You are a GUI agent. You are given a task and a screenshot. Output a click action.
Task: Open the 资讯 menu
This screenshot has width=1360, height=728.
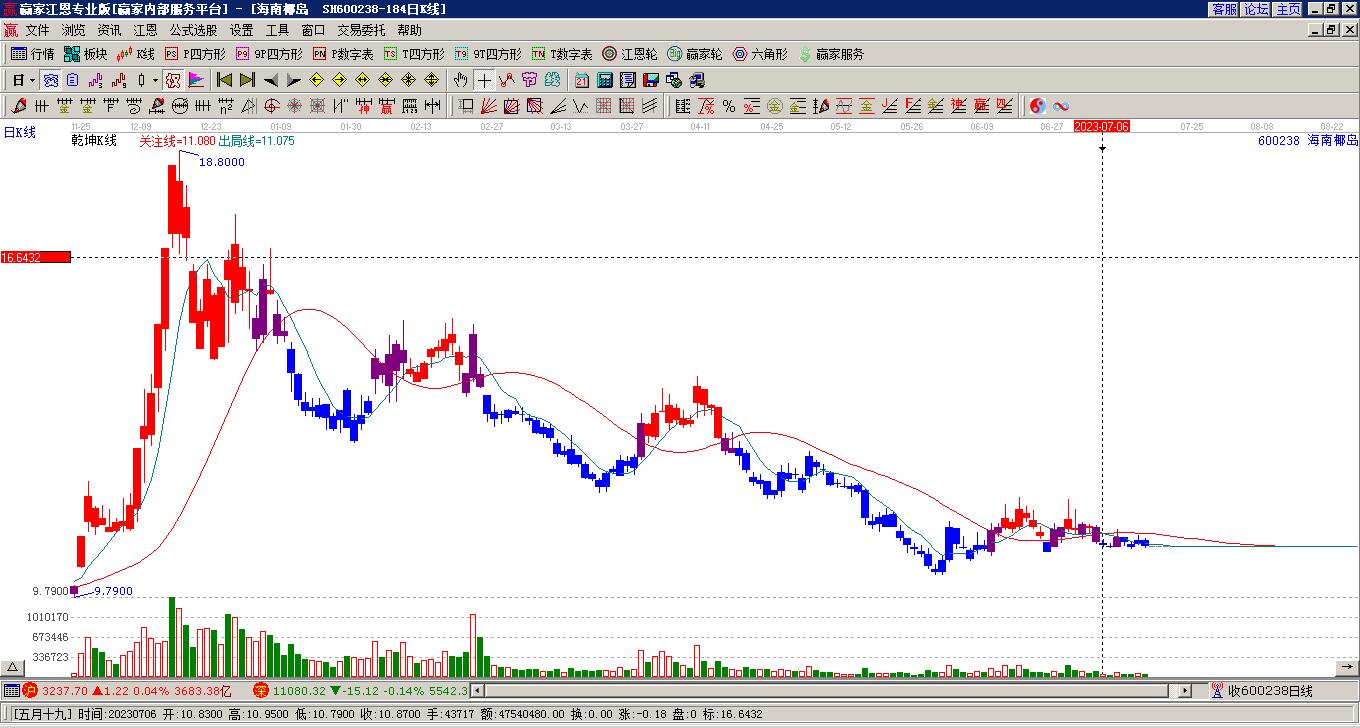point(109,31)
